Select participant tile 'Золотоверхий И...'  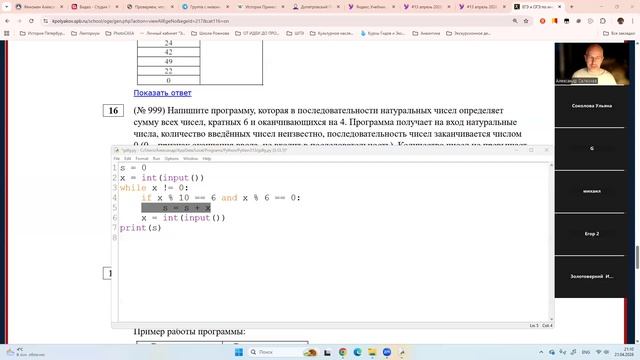click(591, 276)
